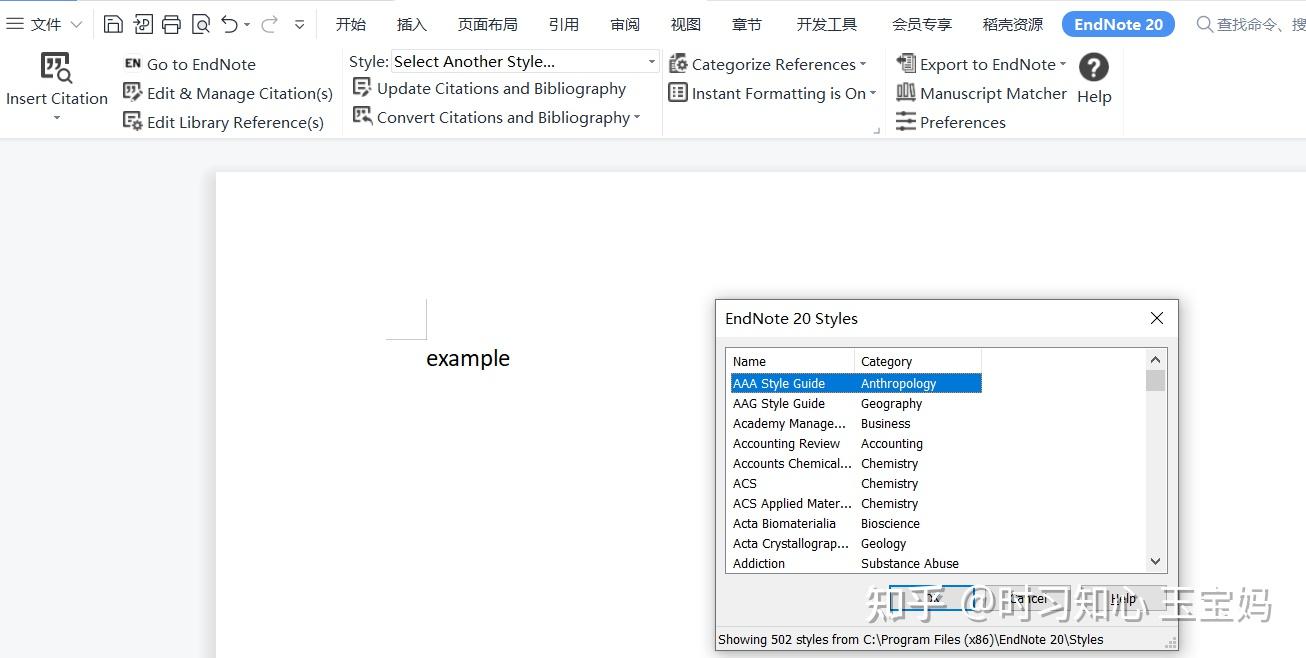This screenshot has width=1306, height=658.
Task: Open the 开发工具 ribbon tab
Action: click(826, 23)
